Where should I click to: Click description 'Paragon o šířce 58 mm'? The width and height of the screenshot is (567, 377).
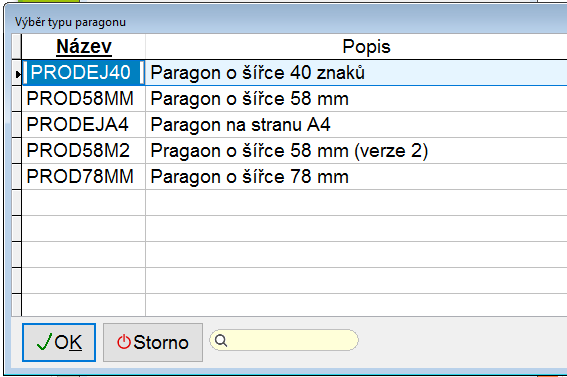point(250,99)
